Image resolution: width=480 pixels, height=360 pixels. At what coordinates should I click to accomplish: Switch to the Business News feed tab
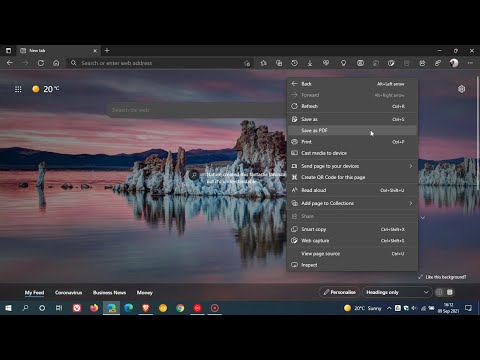pos(109,292)
